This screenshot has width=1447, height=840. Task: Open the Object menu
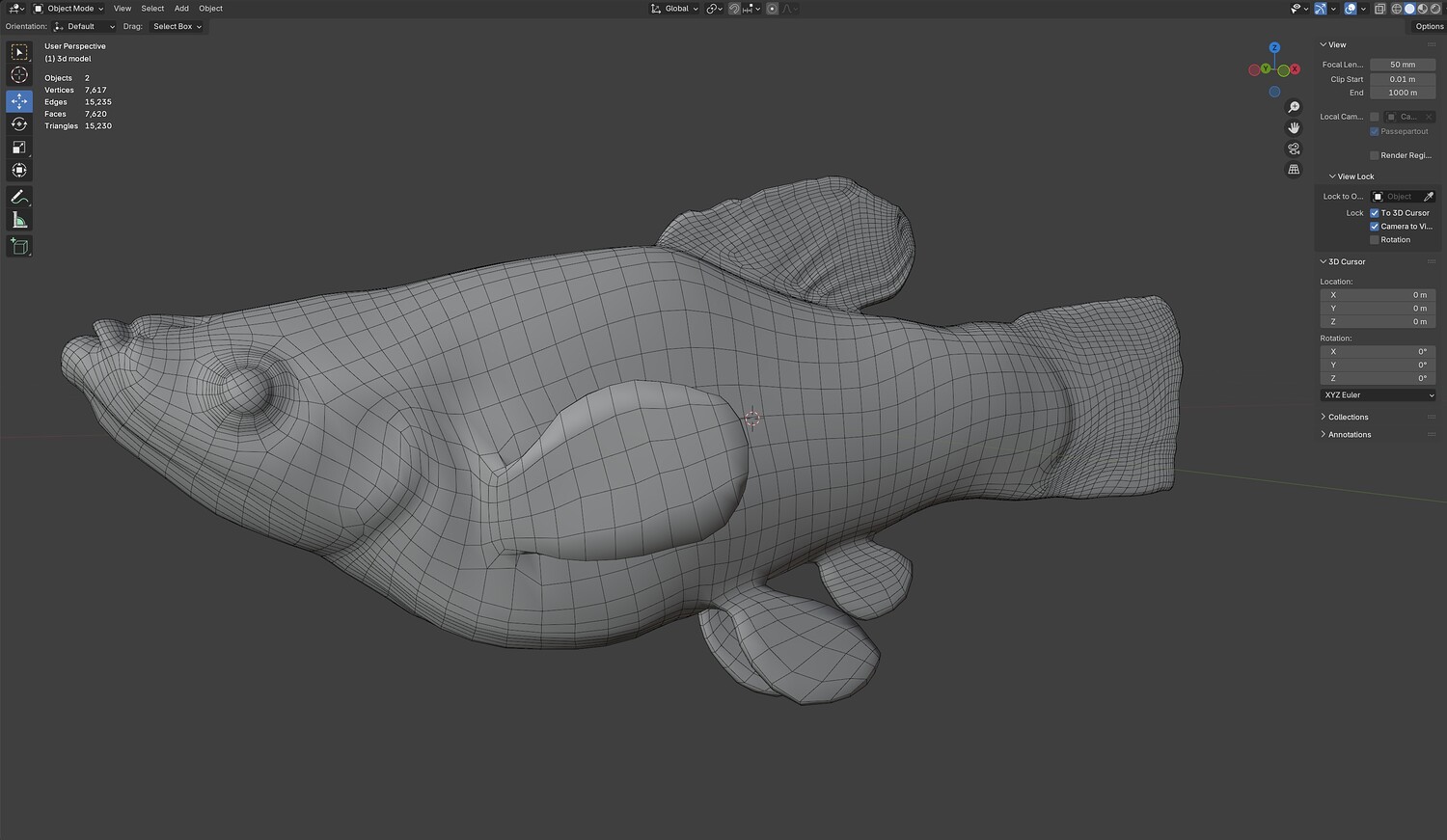210,9
